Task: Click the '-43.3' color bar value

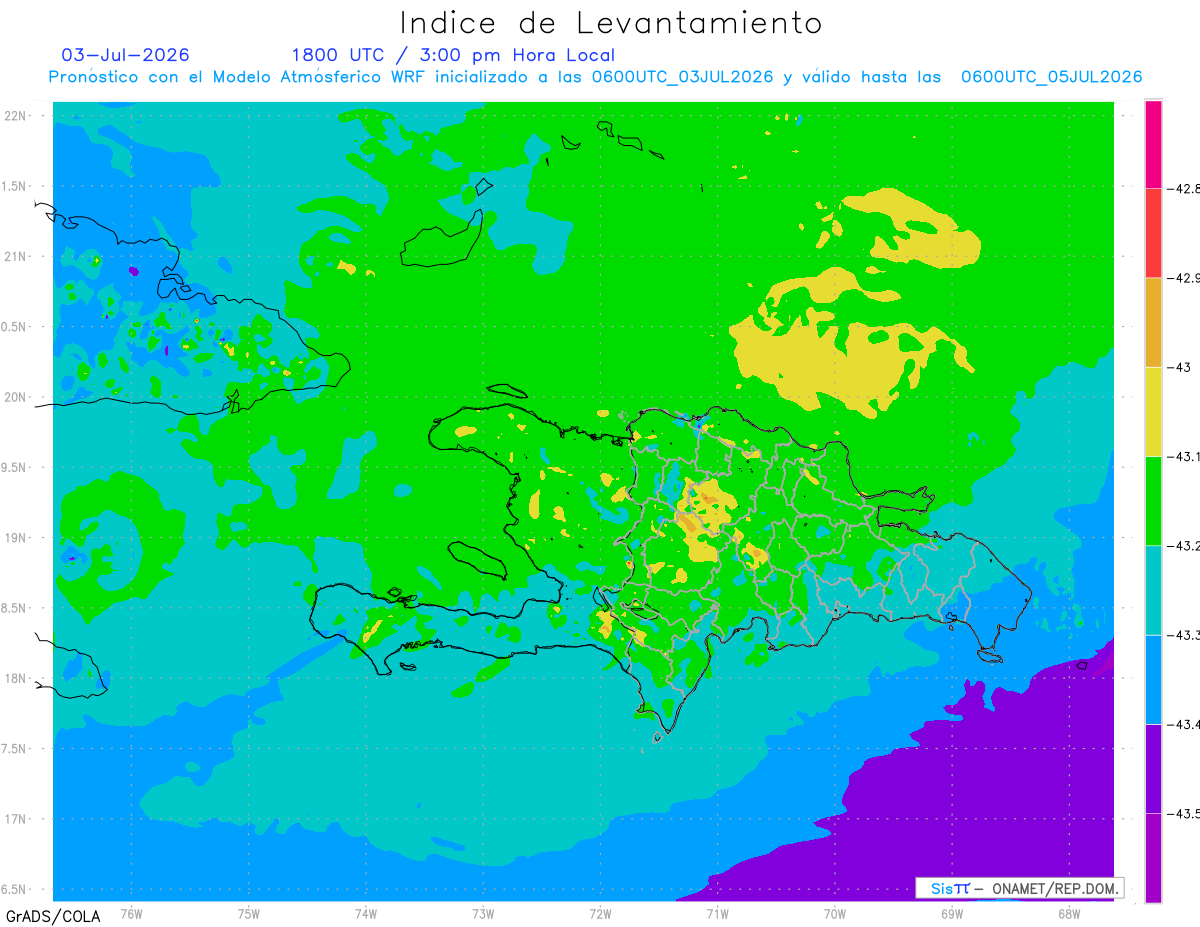Action: (x=1184, y=635)
